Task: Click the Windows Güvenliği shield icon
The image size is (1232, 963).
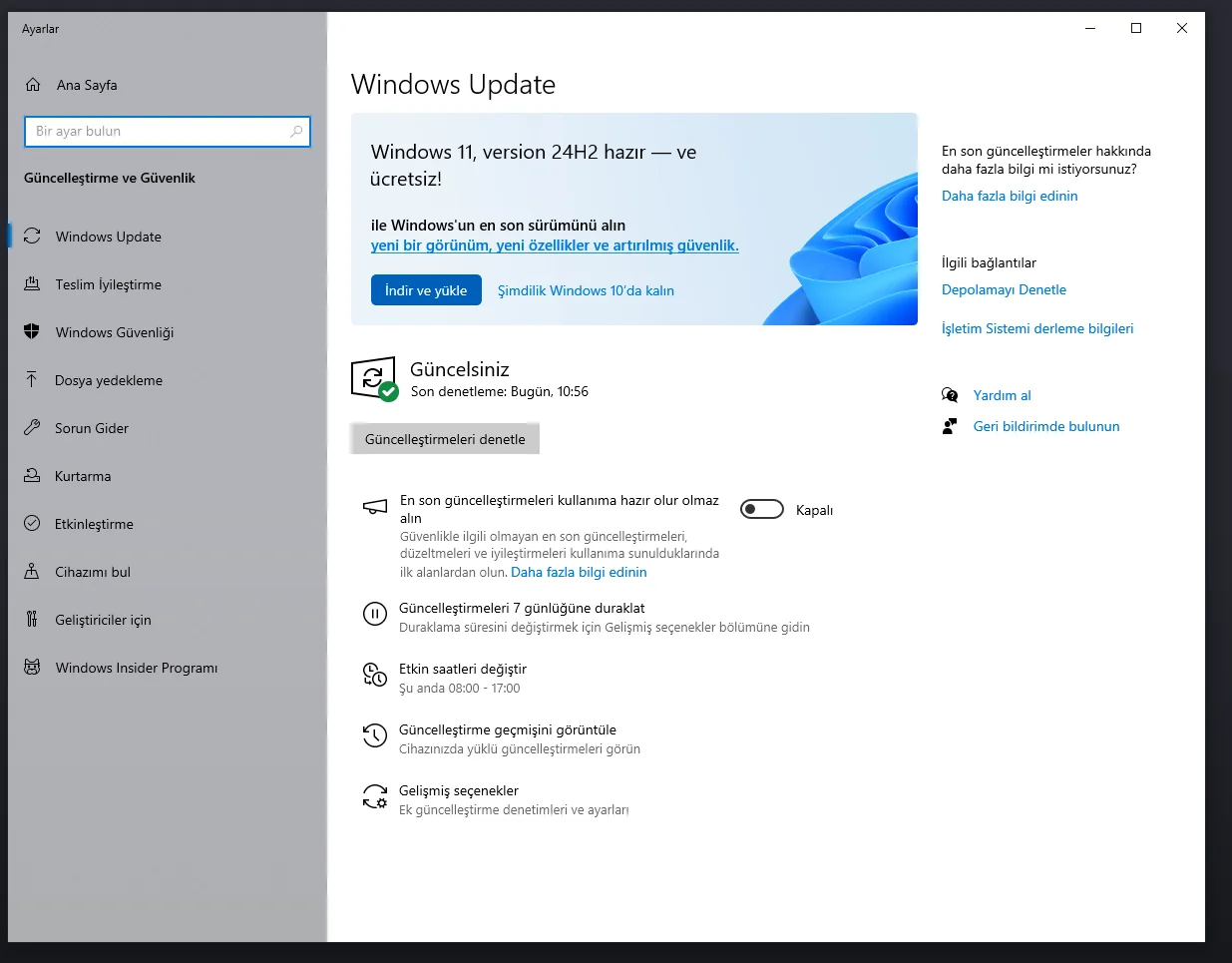Action: pyautogui.click(x=32, y=332)
